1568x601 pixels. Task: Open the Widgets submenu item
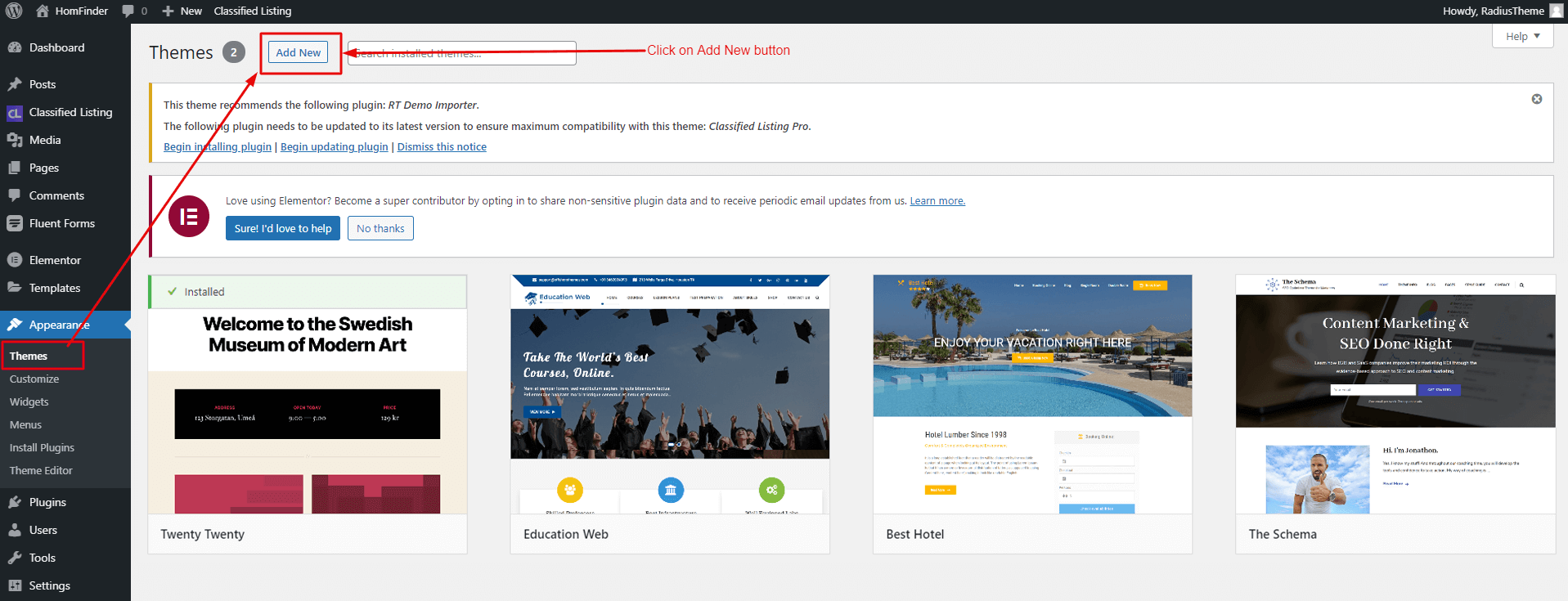click(x=29, y=401)
